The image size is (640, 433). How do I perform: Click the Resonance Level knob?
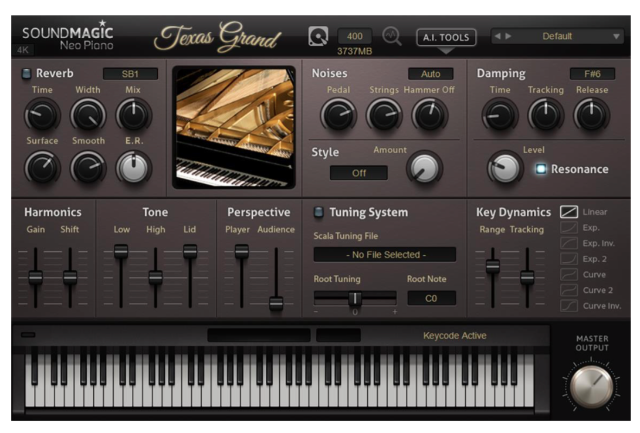505,168
